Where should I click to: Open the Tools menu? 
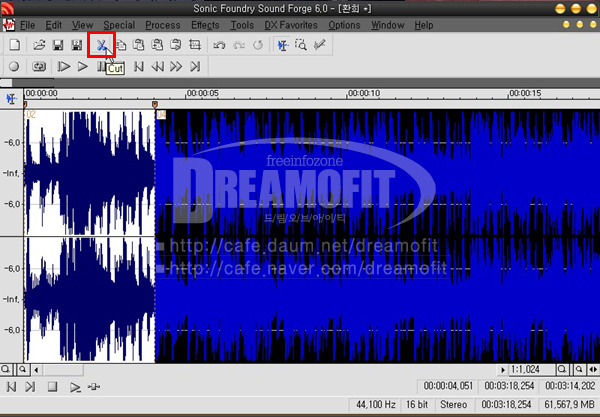pyautogui.click(x=242, y=25)
